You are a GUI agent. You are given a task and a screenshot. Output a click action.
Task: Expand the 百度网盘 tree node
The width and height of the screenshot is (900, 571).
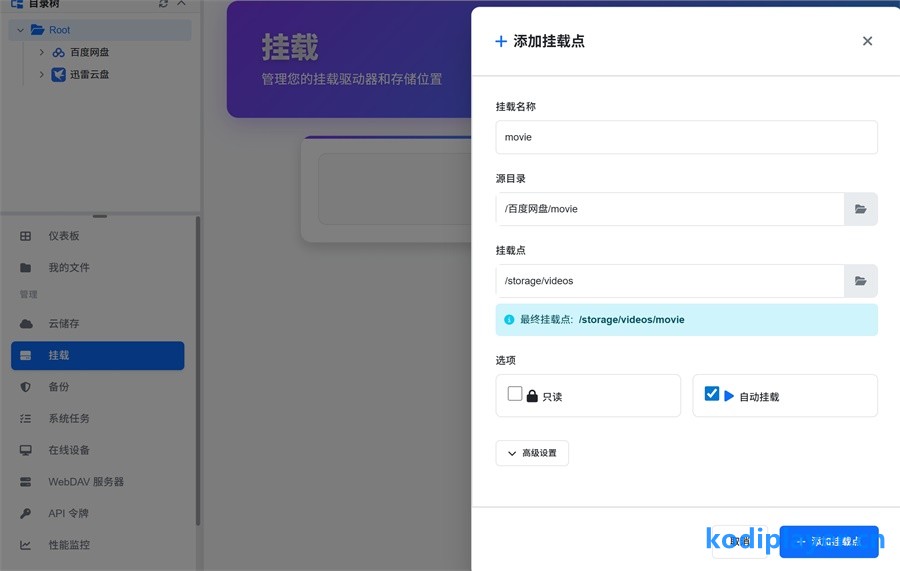[x=41, y=52]
